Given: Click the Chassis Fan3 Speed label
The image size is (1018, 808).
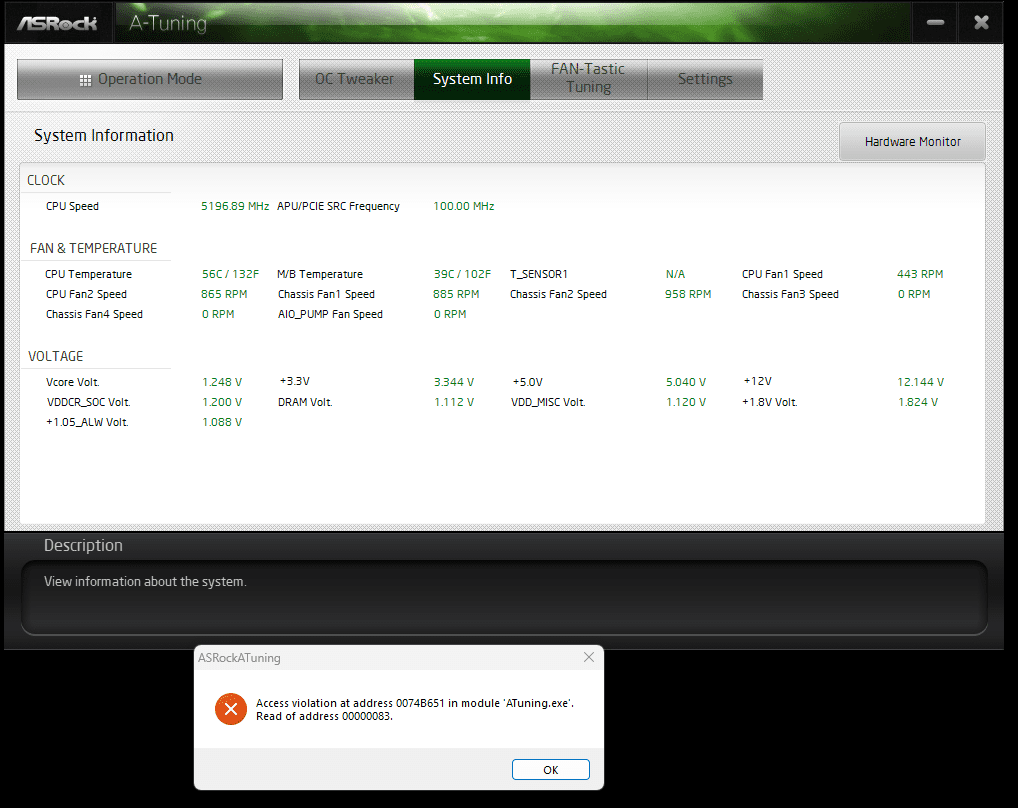Looking at the screenshot, I should pyautogui.click(x=790, y=295).
